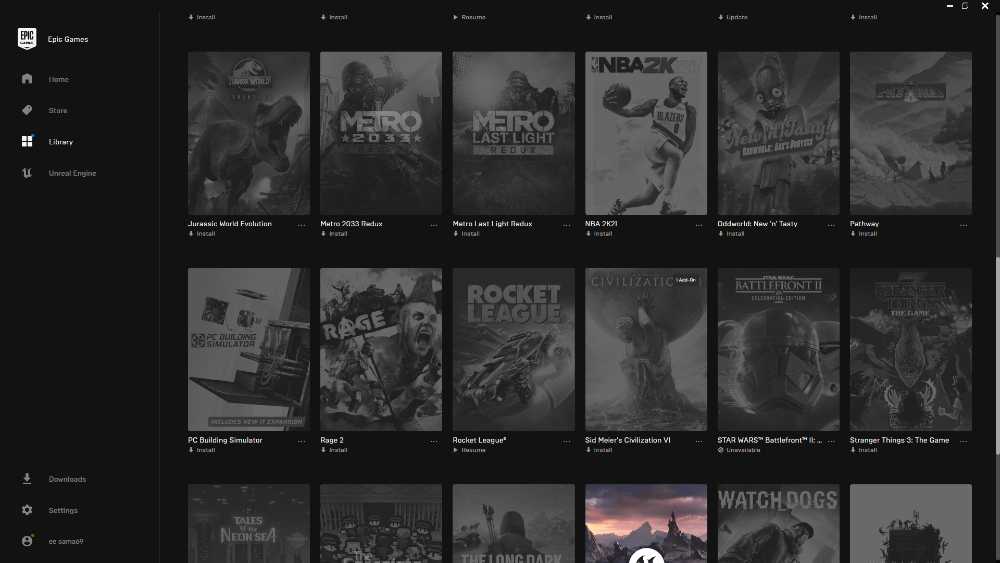This screenshot has height=563, width=1000.
Task: Click the library vertical scrollbar
Action: click(997, 356)
